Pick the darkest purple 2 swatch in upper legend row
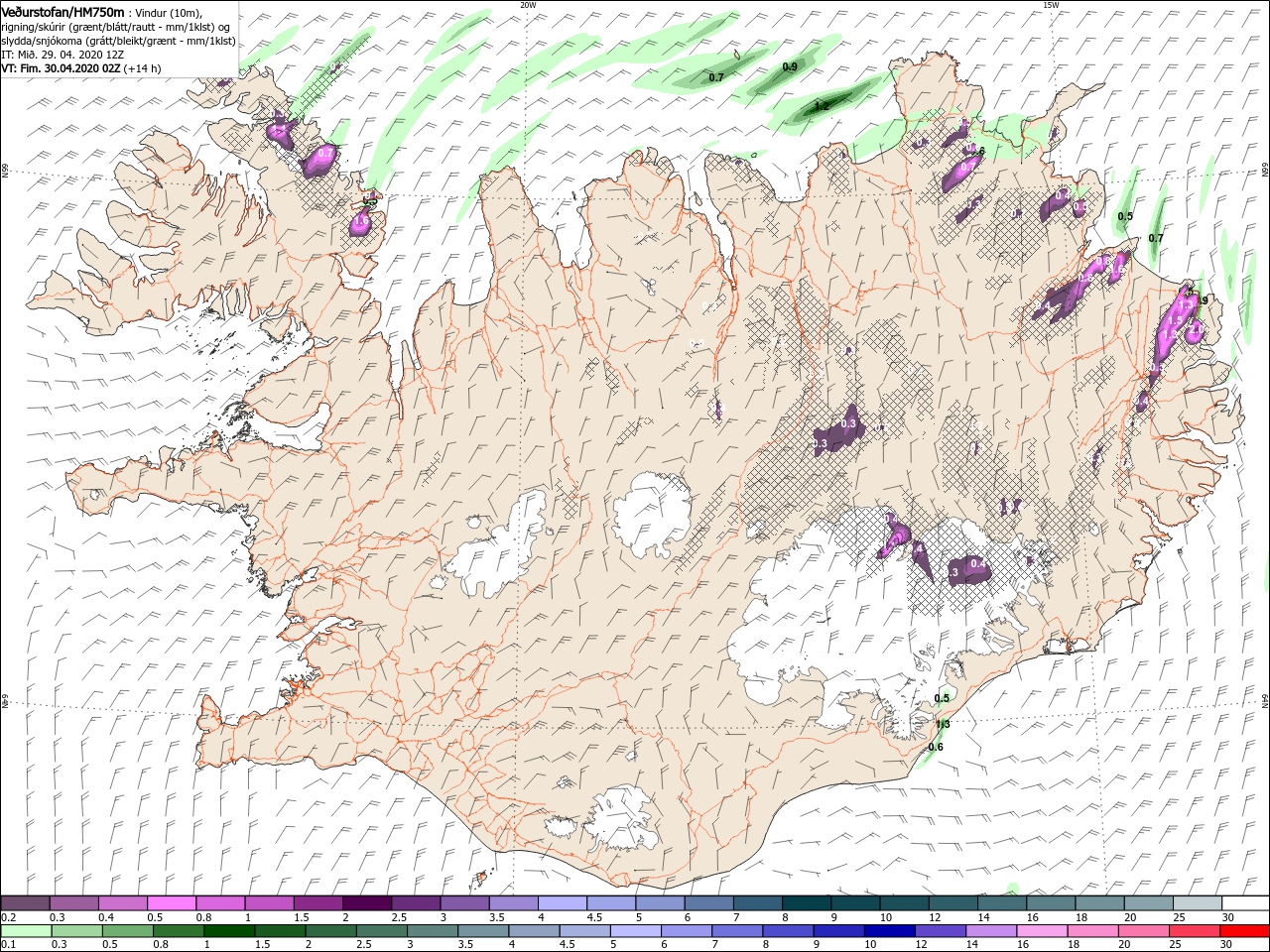This screenshot has width=1270, height=952. click(366, 903)
